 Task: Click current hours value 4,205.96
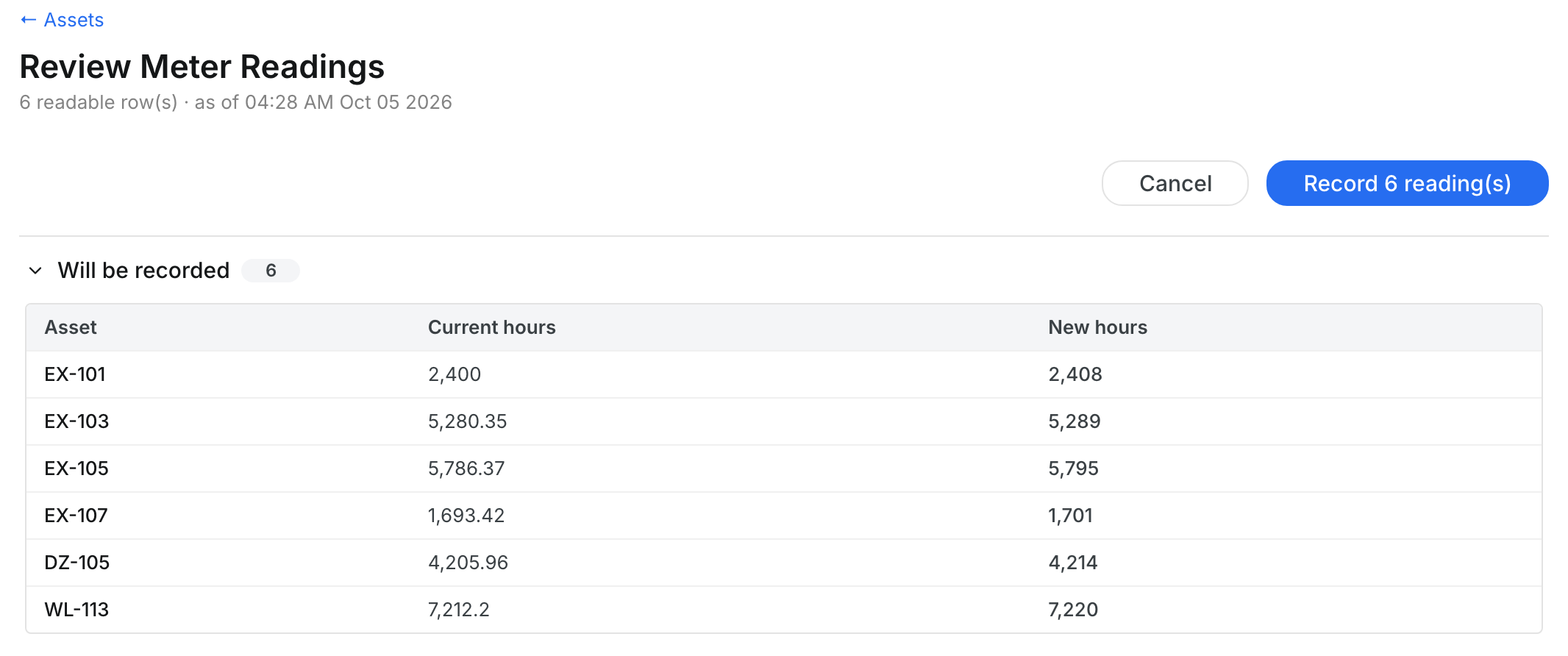(468, 563)
